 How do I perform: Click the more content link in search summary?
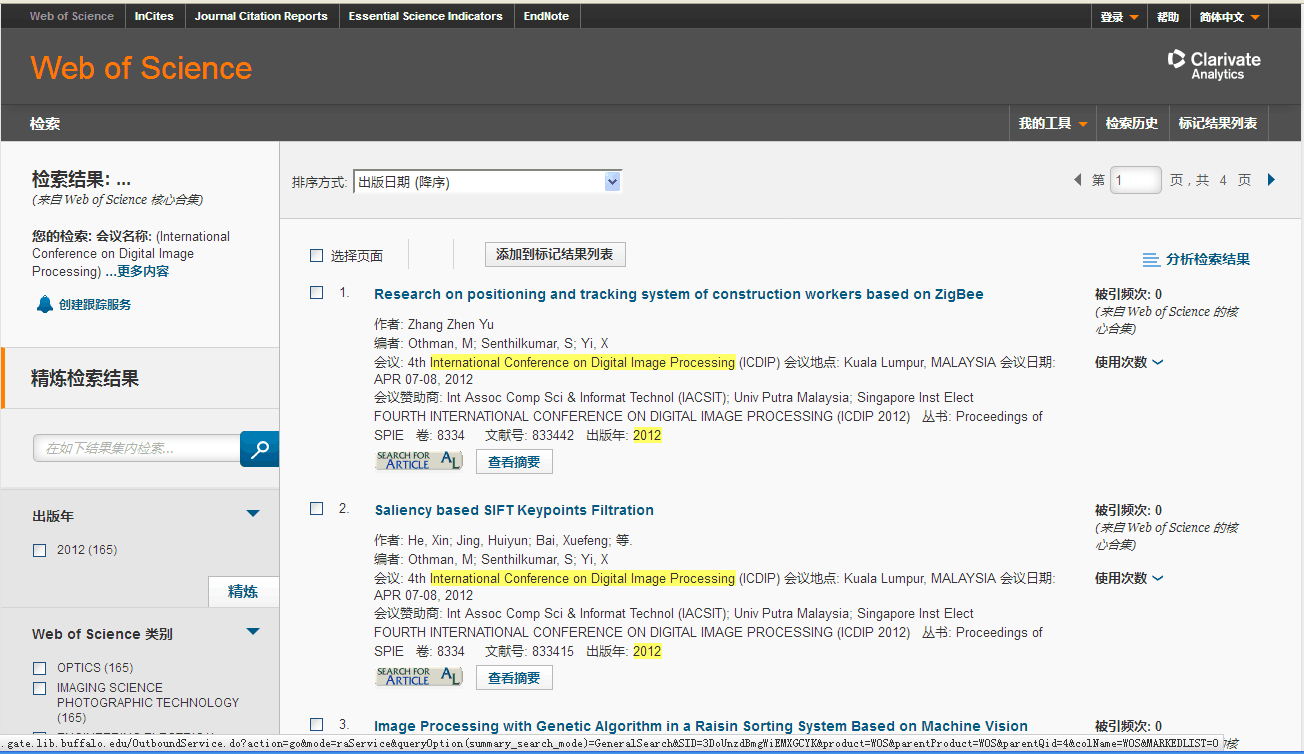143,271
